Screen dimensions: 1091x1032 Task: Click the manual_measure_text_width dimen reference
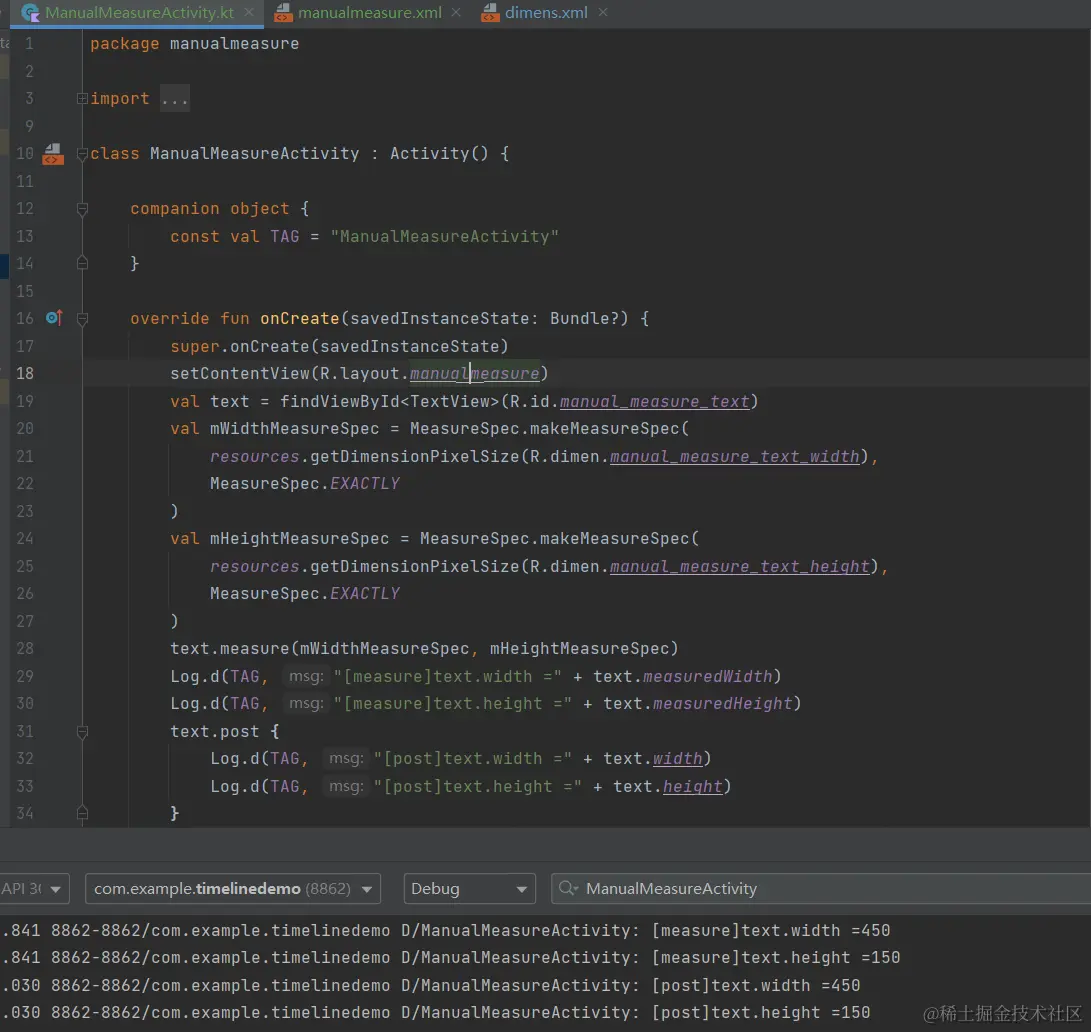[x=734, y=456]
